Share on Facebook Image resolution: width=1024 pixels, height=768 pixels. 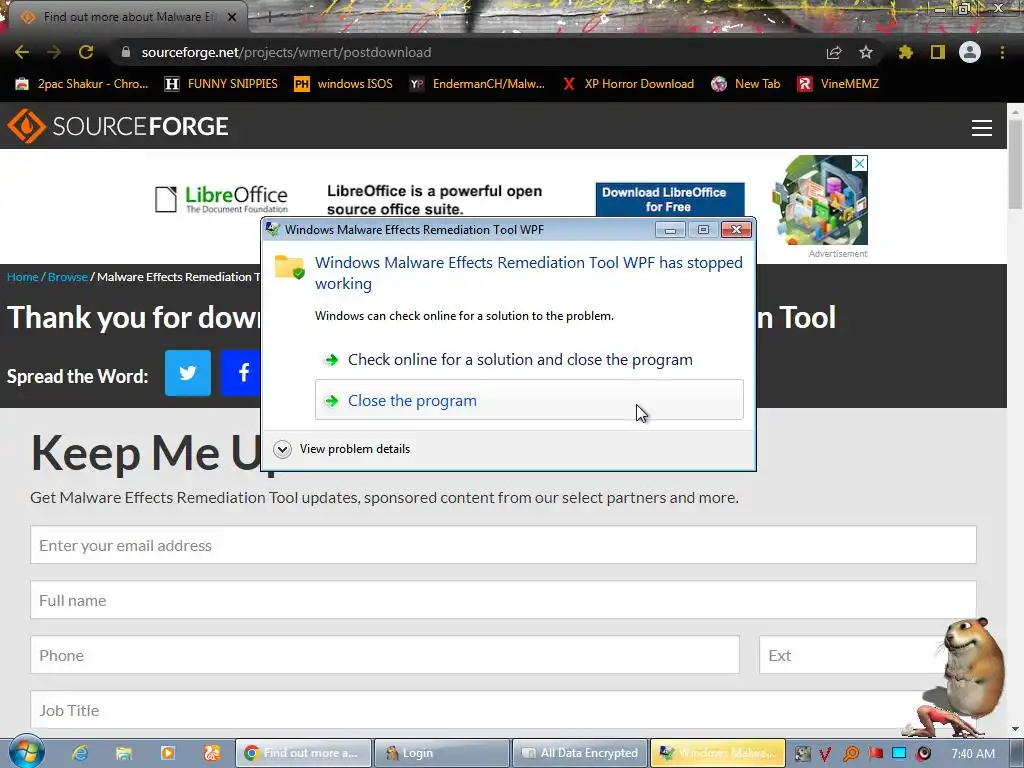click(241, 373)
